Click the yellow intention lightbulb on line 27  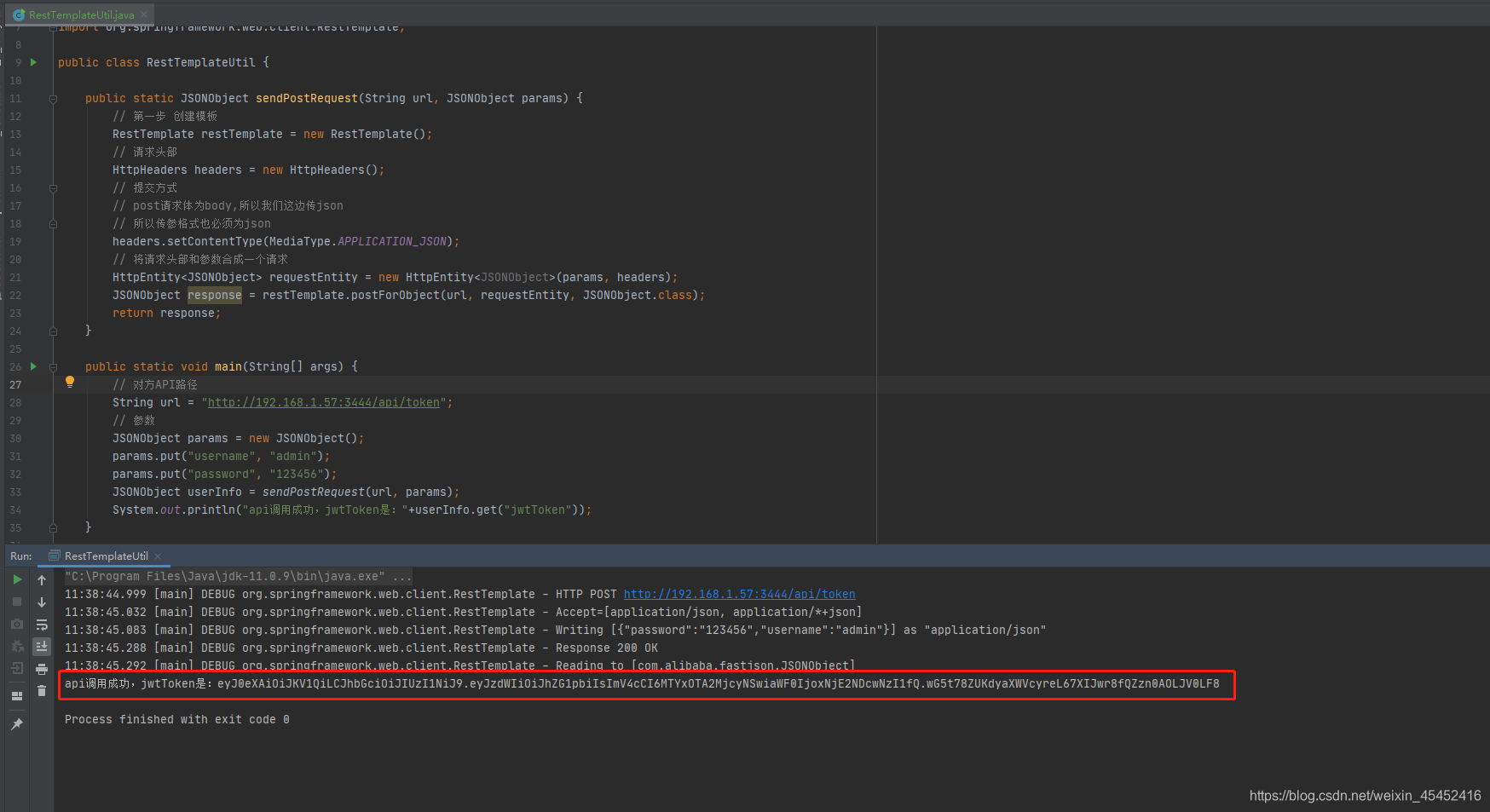70,383
